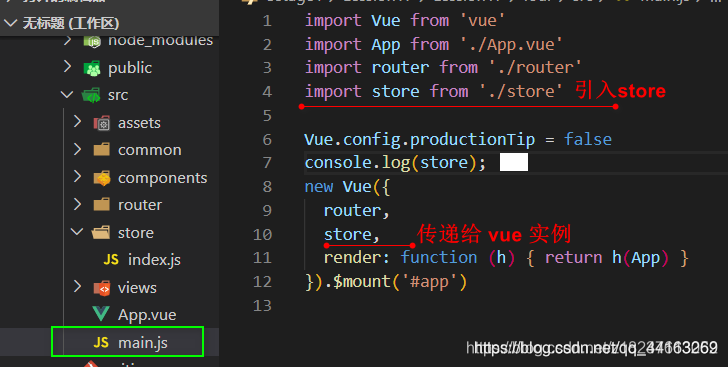Click the views folder icon

coord(102,288)
